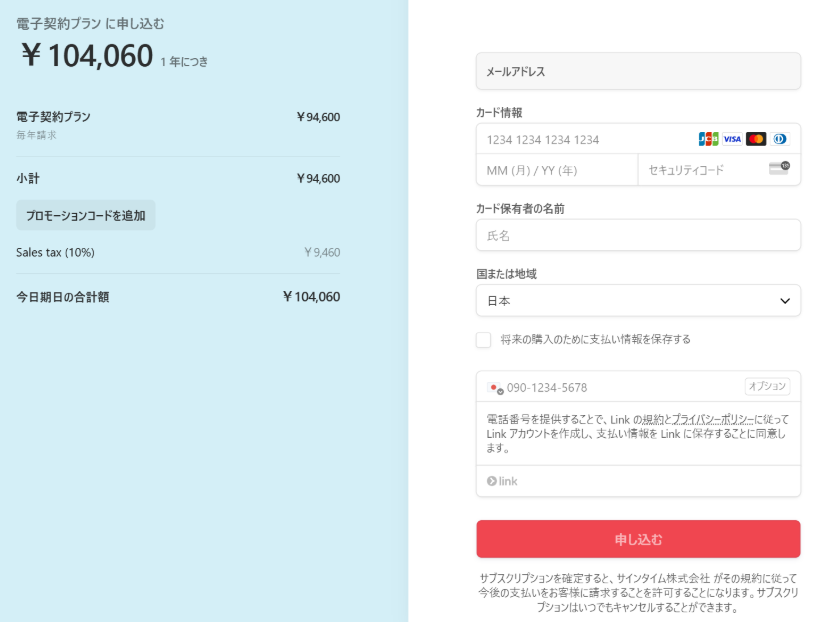Click the 電子契約プラン に申し込む heading
The width and height of the screenshot is (828, 622).
tap(90, 24)
